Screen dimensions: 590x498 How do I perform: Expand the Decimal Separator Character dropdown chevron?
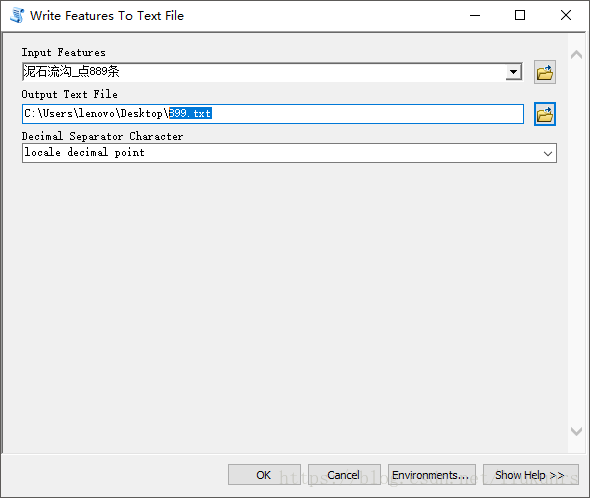point(547,154)
